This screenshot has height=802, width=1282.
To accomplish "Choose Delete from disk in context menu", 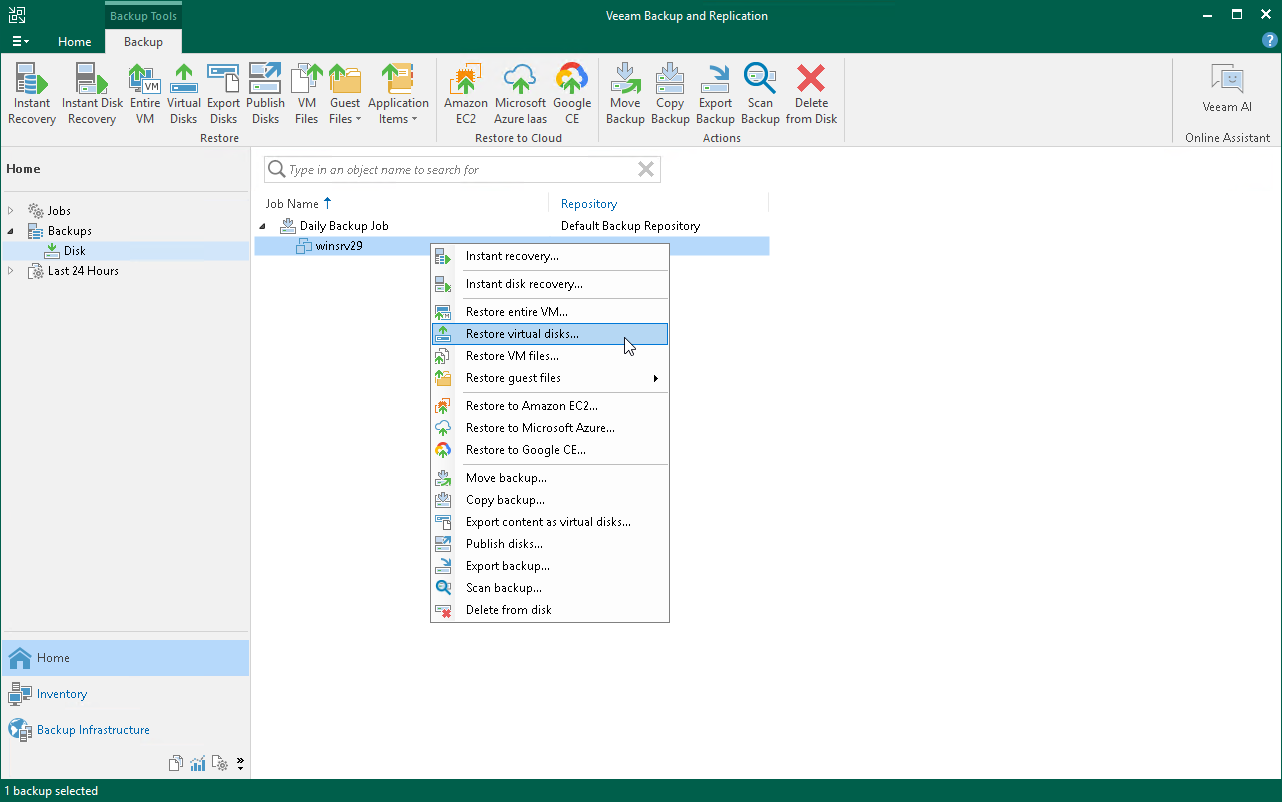I will coord(550,610).
